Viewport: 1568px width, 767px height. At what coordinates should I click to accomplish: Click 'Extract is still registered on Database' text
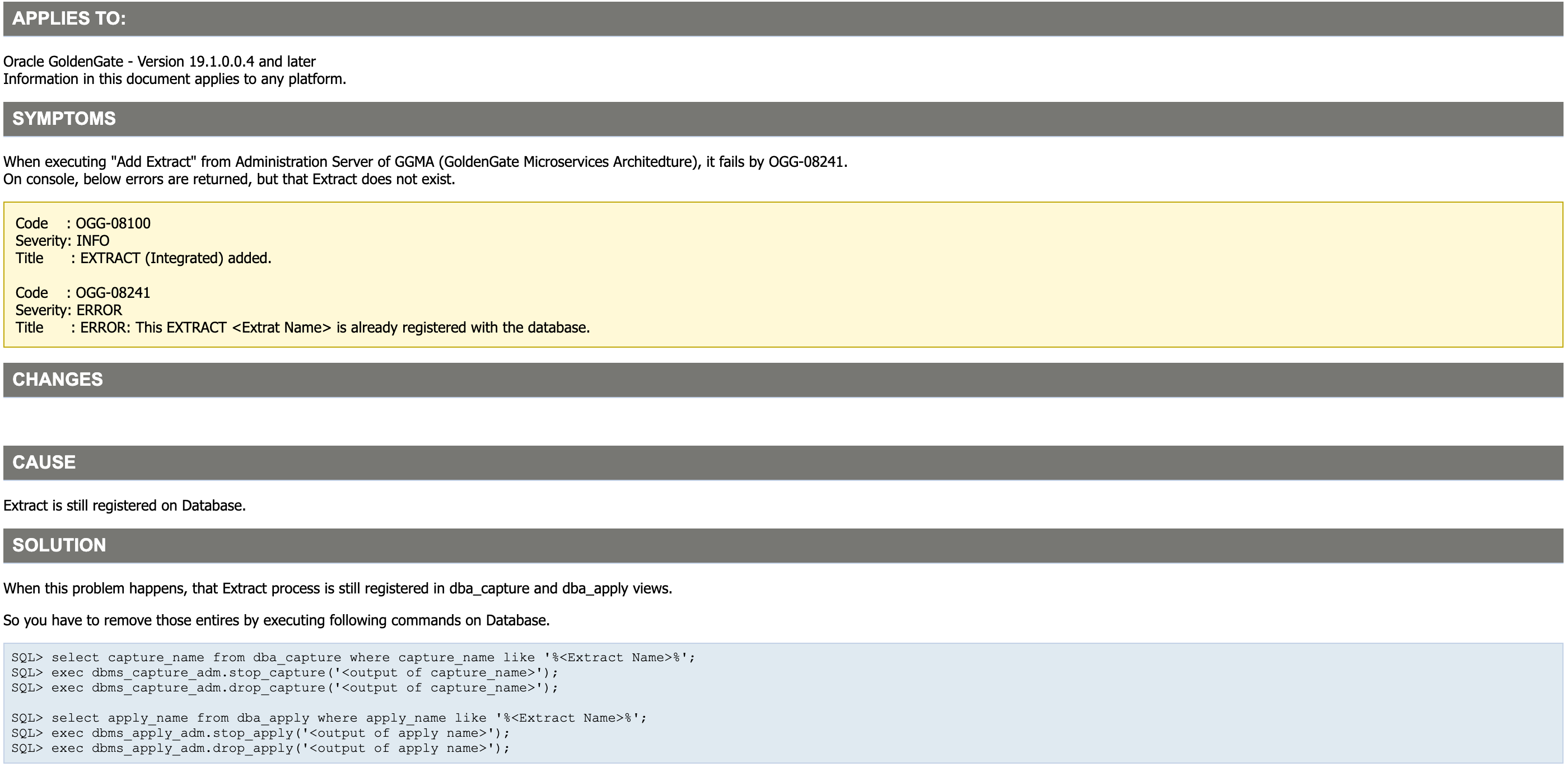point(124,506)
